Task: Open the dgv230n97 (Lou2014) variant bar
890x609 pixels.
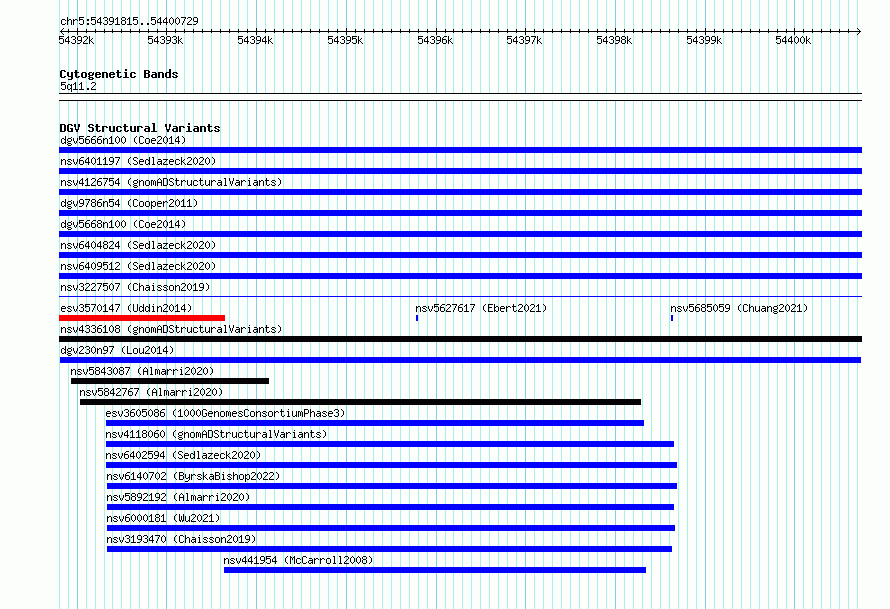Action: (460, 360)
